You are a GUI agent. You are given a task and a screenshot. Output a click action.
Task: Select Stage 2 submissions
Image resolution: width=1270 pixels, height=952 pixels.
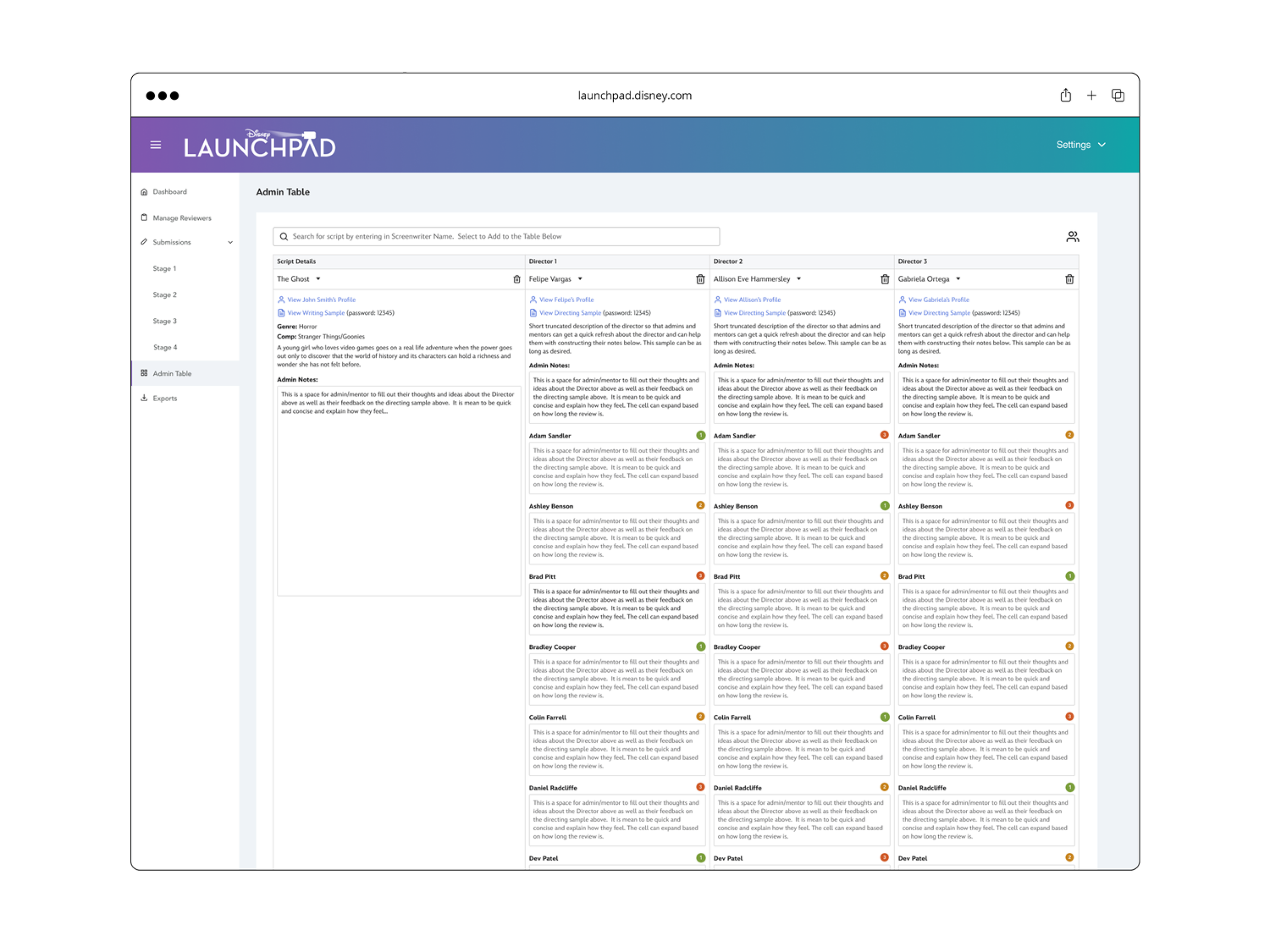point(165,294)
